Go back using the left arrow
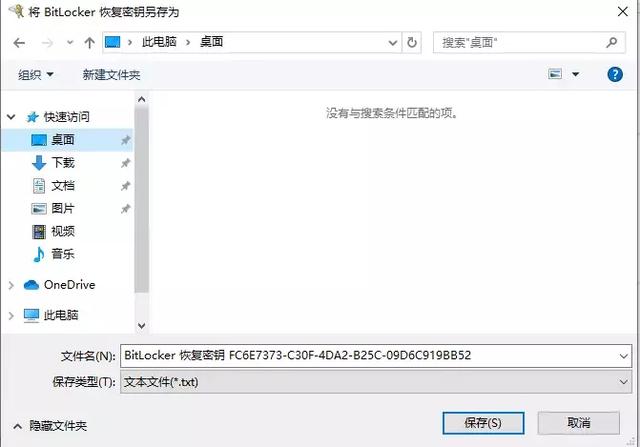The height and width of the screenshot is (447, 640). [19, 42]
